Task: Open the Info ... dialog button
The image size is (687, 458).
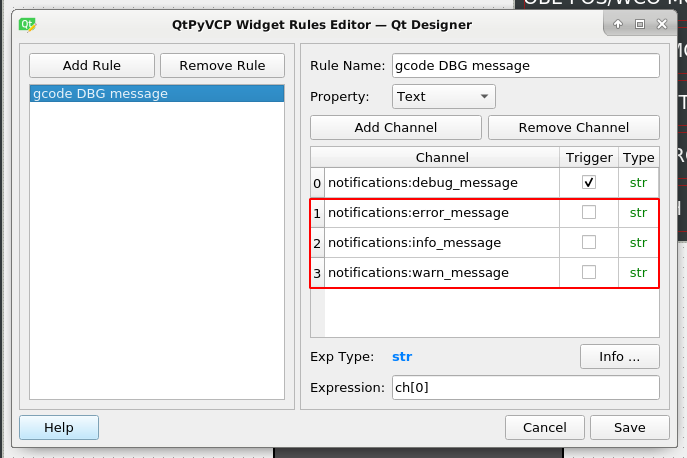Action: click(620, 356)
